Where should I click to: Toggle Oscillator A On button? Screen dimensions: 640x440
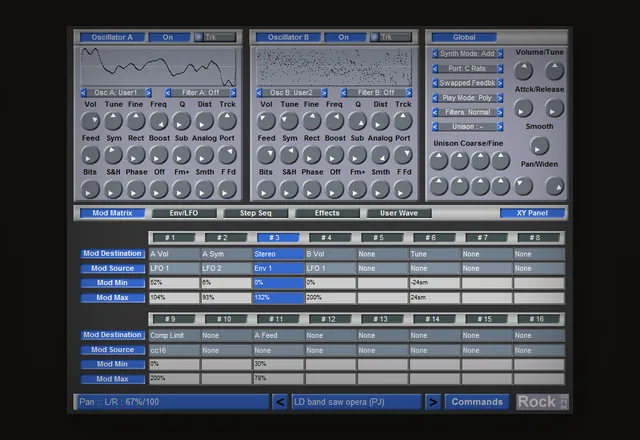(168, 37)
